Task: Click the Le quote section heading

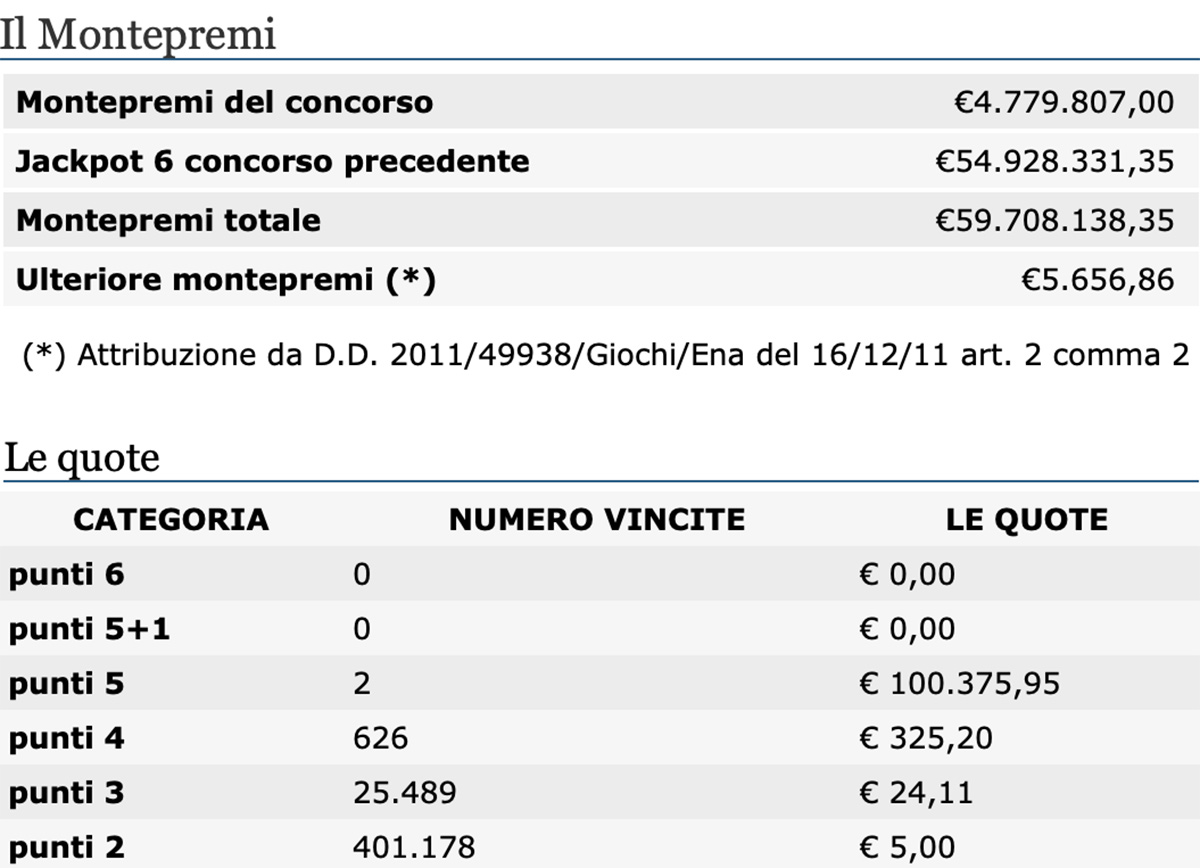Action: point(82,459)
